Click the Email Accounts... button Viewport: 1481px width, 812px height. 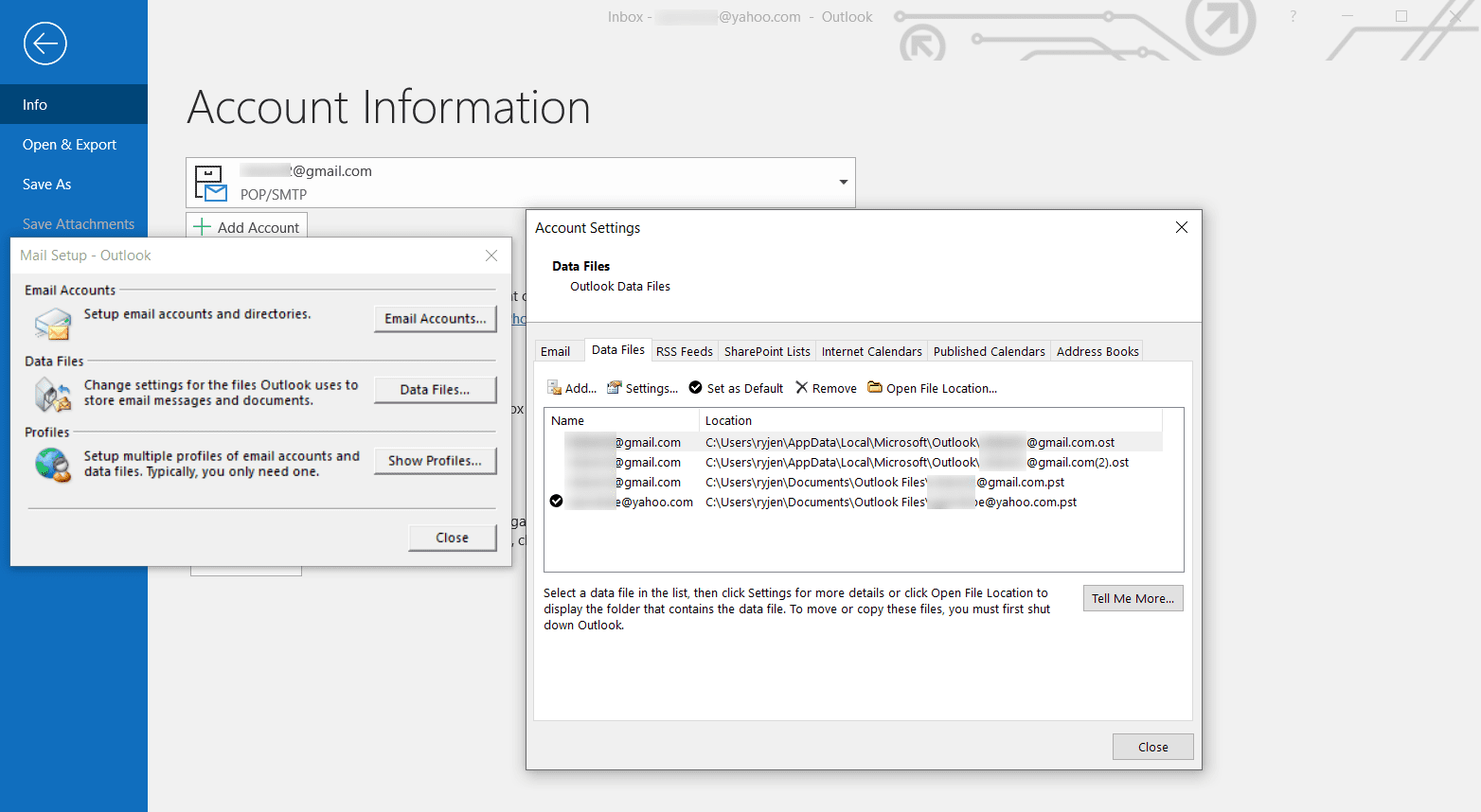[436, 319]
